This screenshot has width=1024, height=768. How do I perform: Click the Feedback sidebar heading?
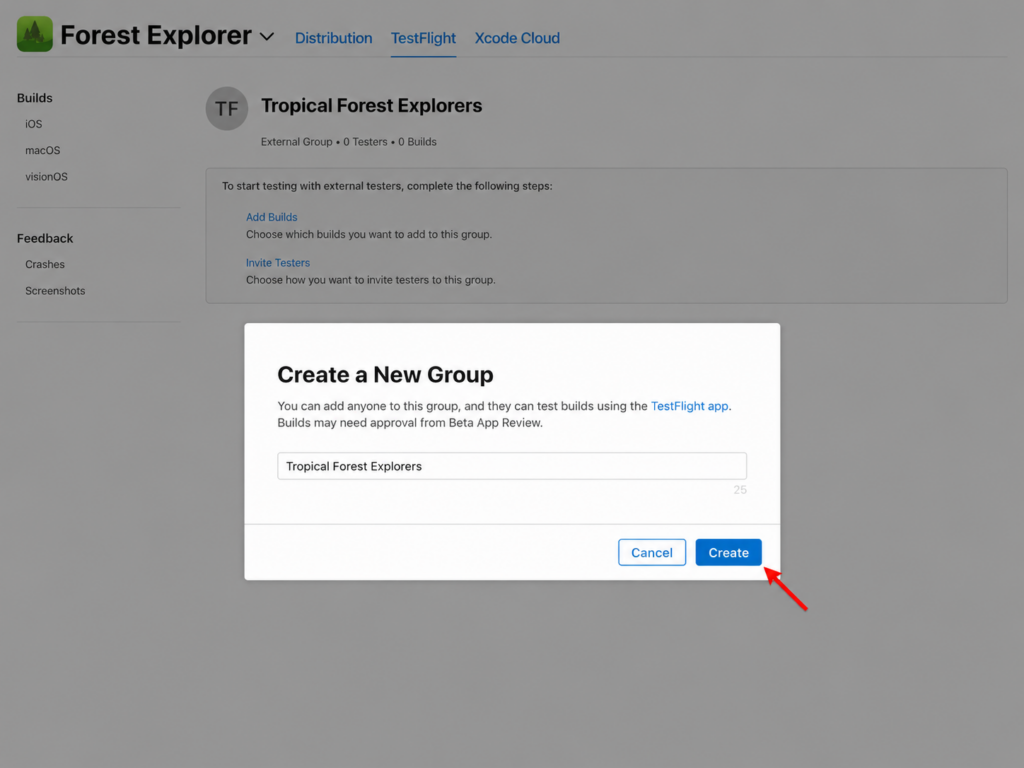click(x=45, y=238)
